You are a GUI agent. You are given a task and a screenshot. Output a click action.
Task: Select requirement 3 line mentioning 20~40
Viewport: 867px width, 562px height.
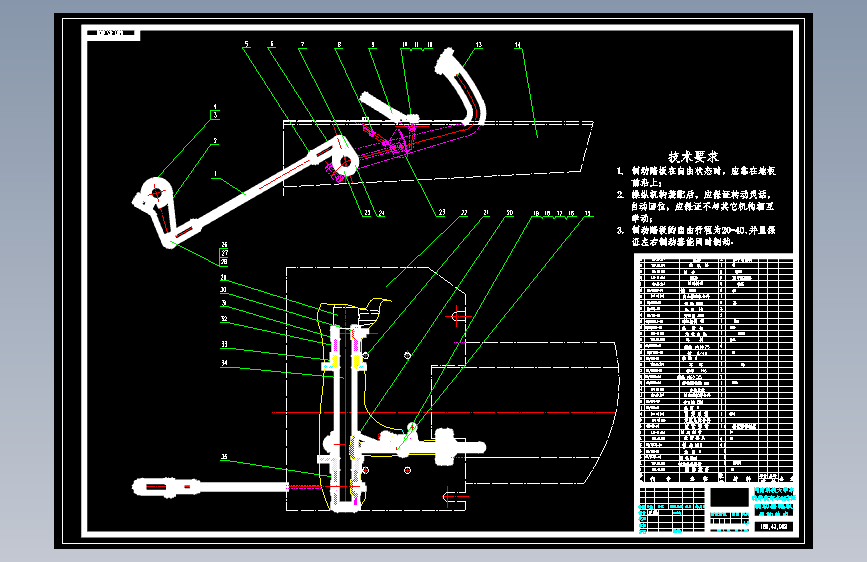click(x=696, y=230)
